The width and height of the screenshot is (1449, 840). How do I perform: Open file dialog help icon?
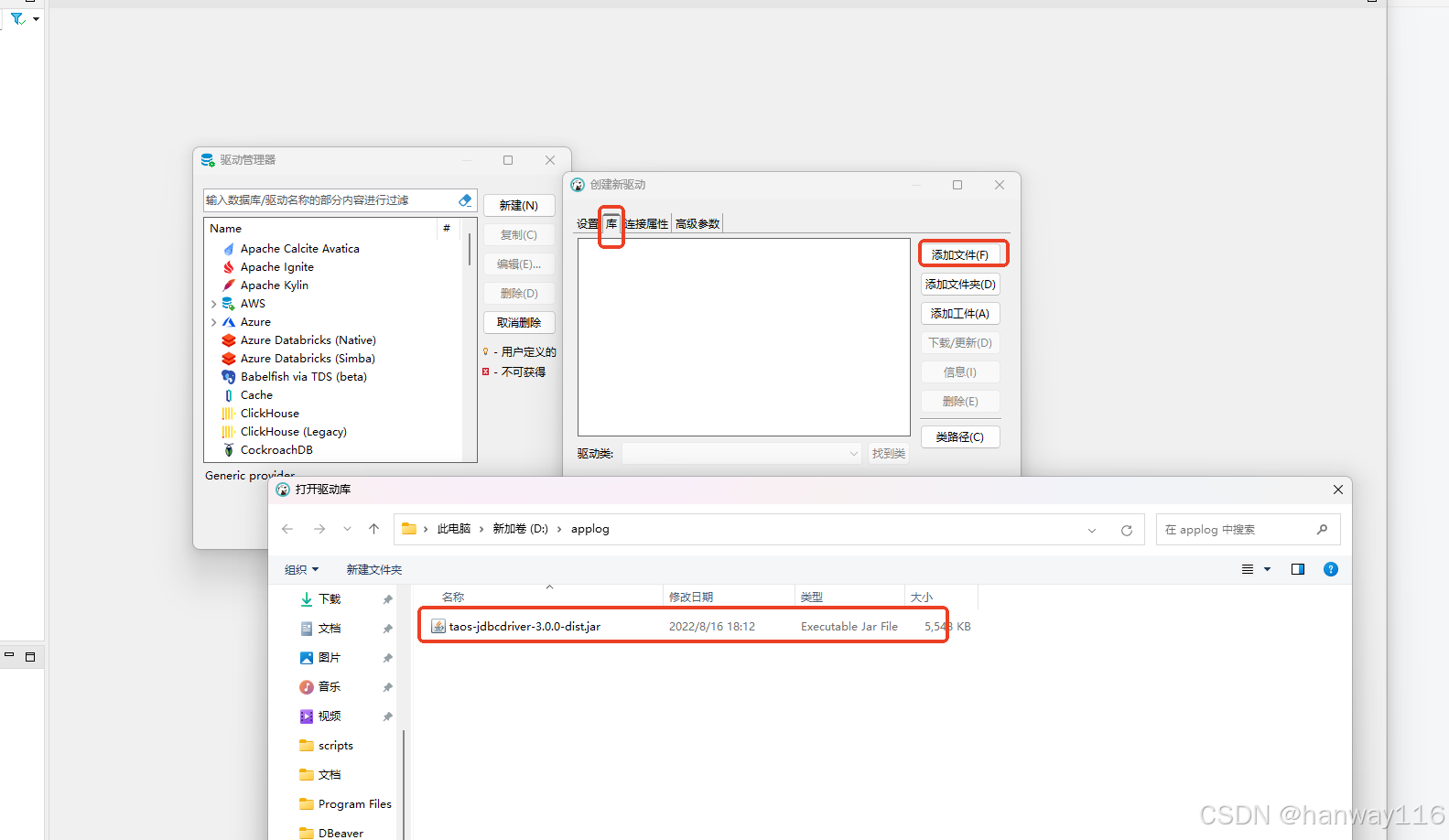coord(1331,570)
